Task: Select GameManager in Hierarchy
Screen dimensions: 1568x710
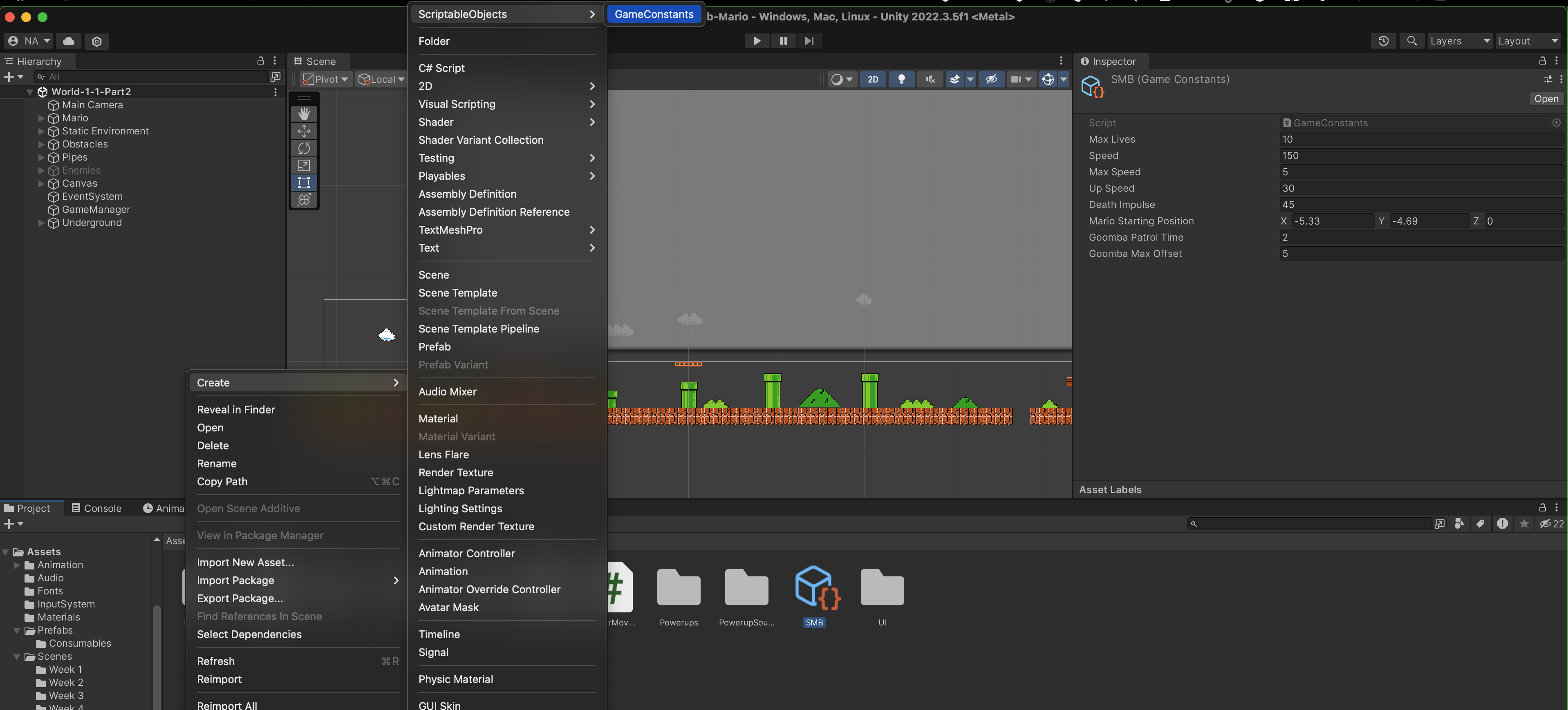Action: [96, 210]
